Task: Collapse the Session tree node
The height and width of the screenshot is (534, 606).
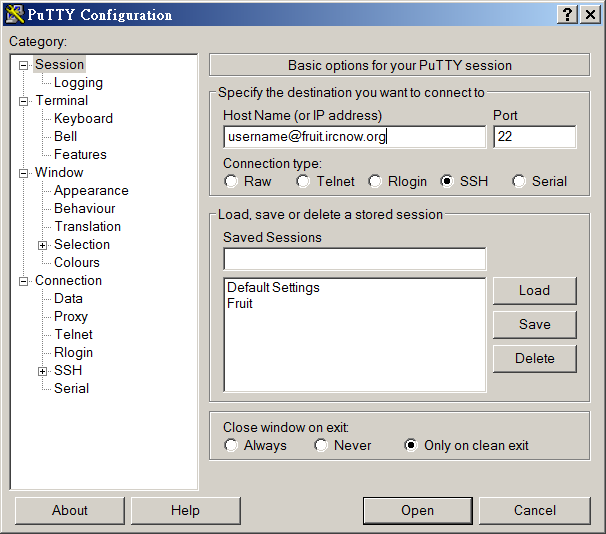Action: [x=24, y=65]
